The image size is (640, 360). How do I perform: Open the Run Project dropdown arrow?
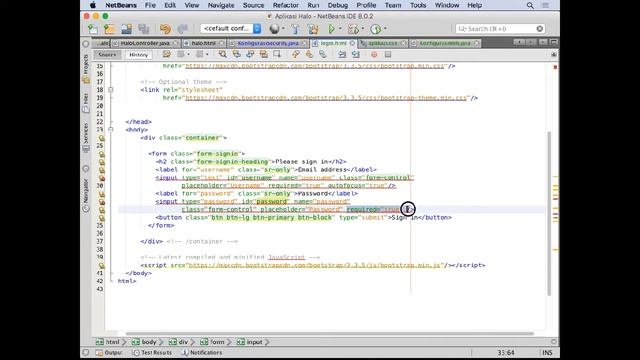coord(340,29)
